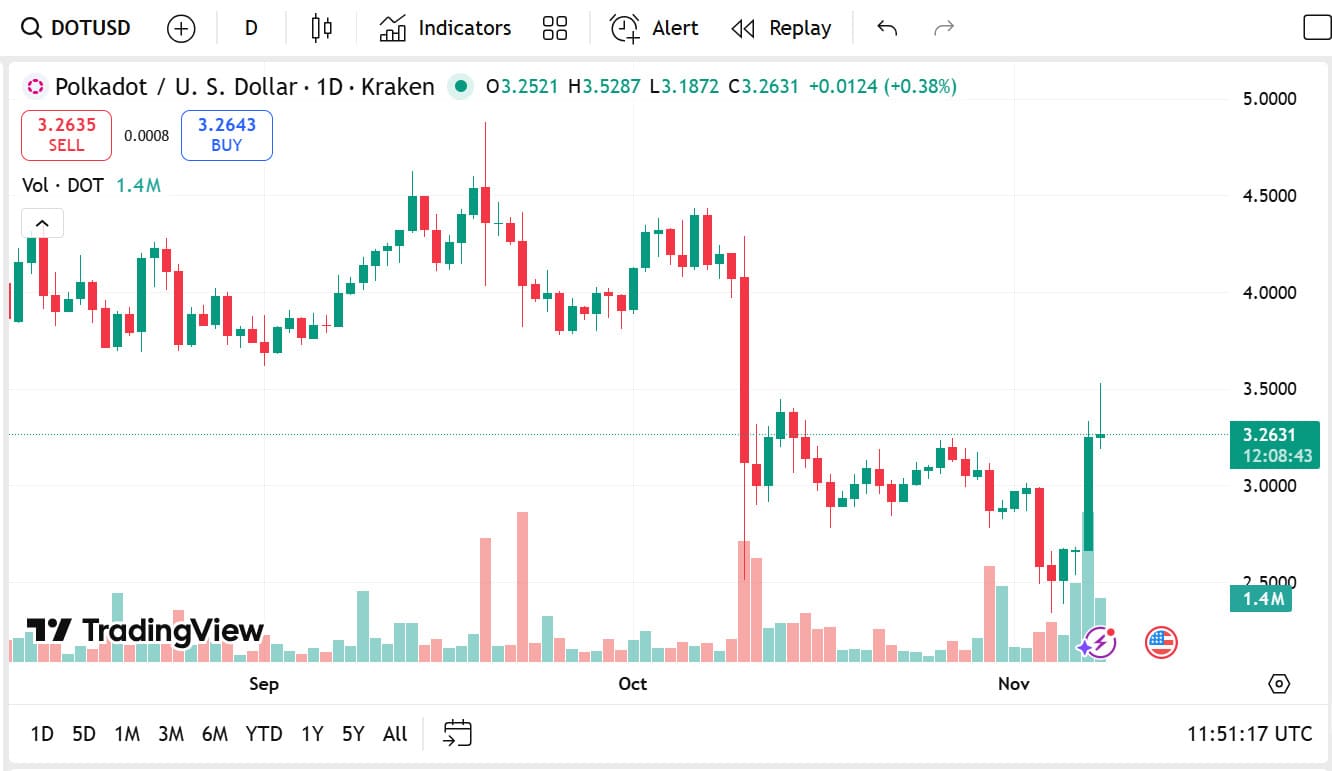Select the 1M time range
Image resolution: width=1332 pixels, height=771 pixels.
(127, 734)
